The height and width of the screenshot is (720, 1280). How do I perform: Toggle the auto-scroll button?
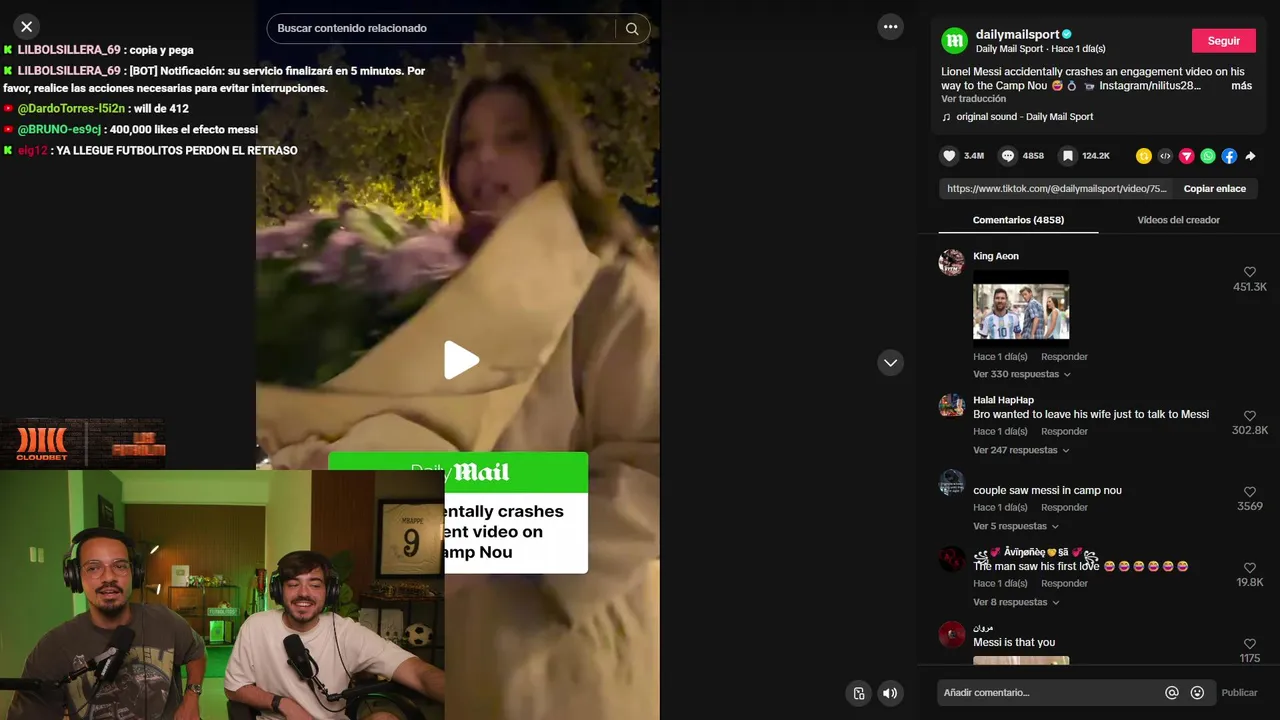coord(858,693)
